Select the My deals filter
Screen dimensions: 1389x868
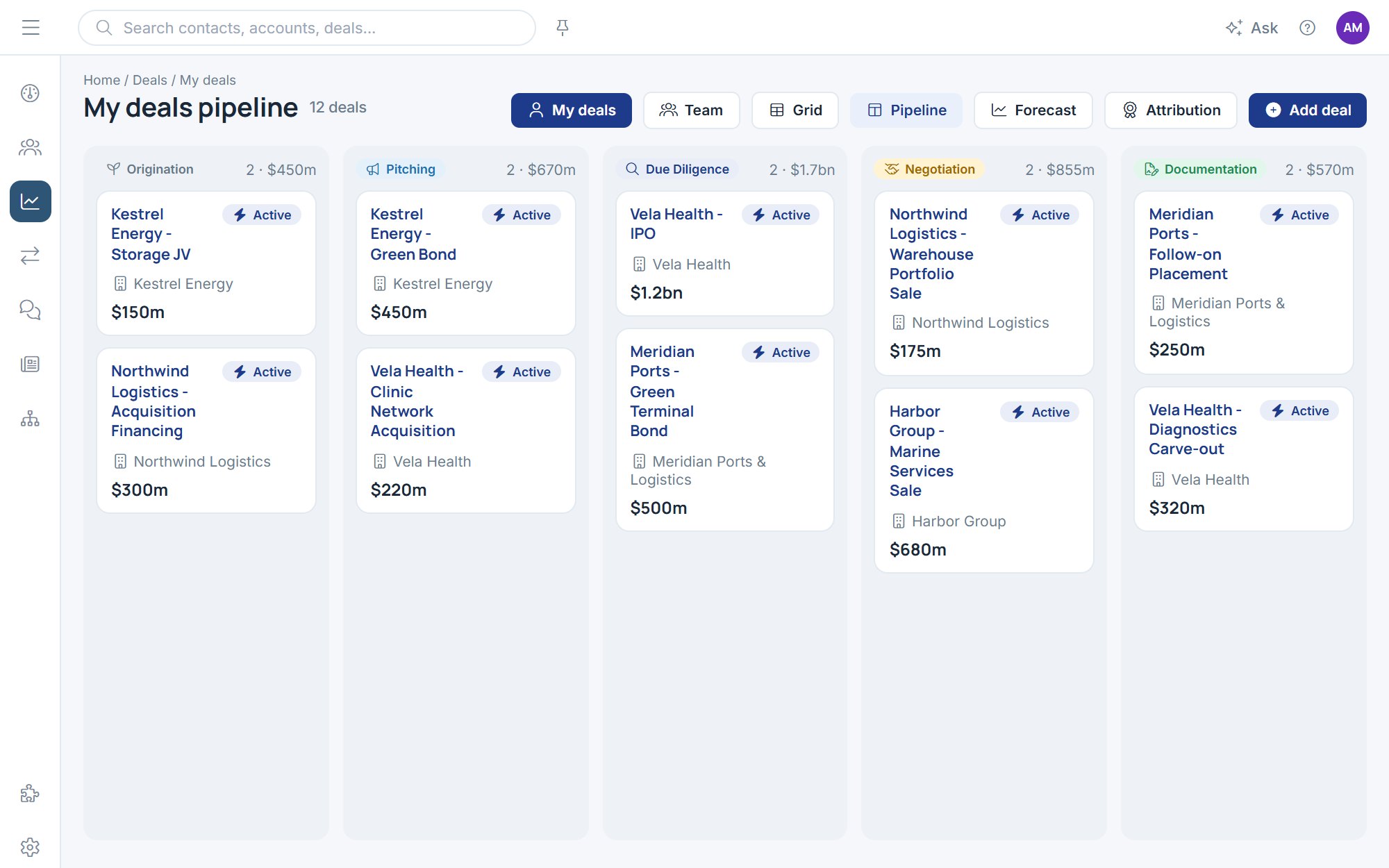tap(572, 110)
